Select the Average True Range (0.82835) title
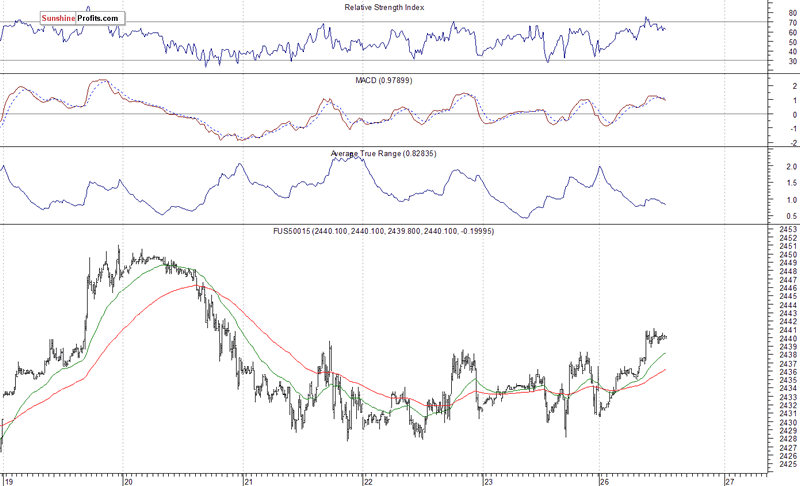 click(384, 153)
